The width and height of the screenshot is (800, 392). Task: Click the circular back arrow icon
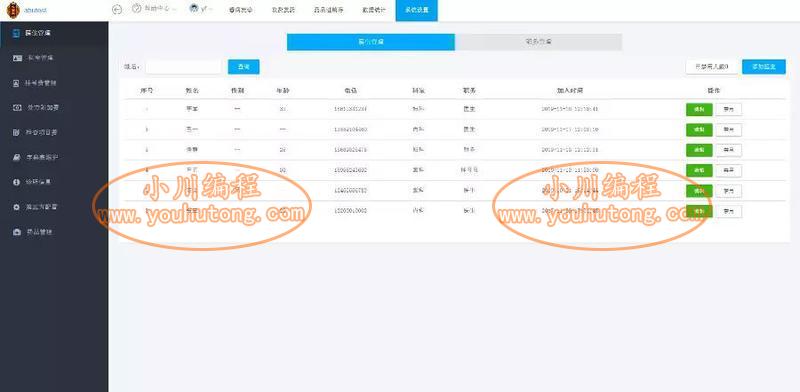tap(117, 10)
